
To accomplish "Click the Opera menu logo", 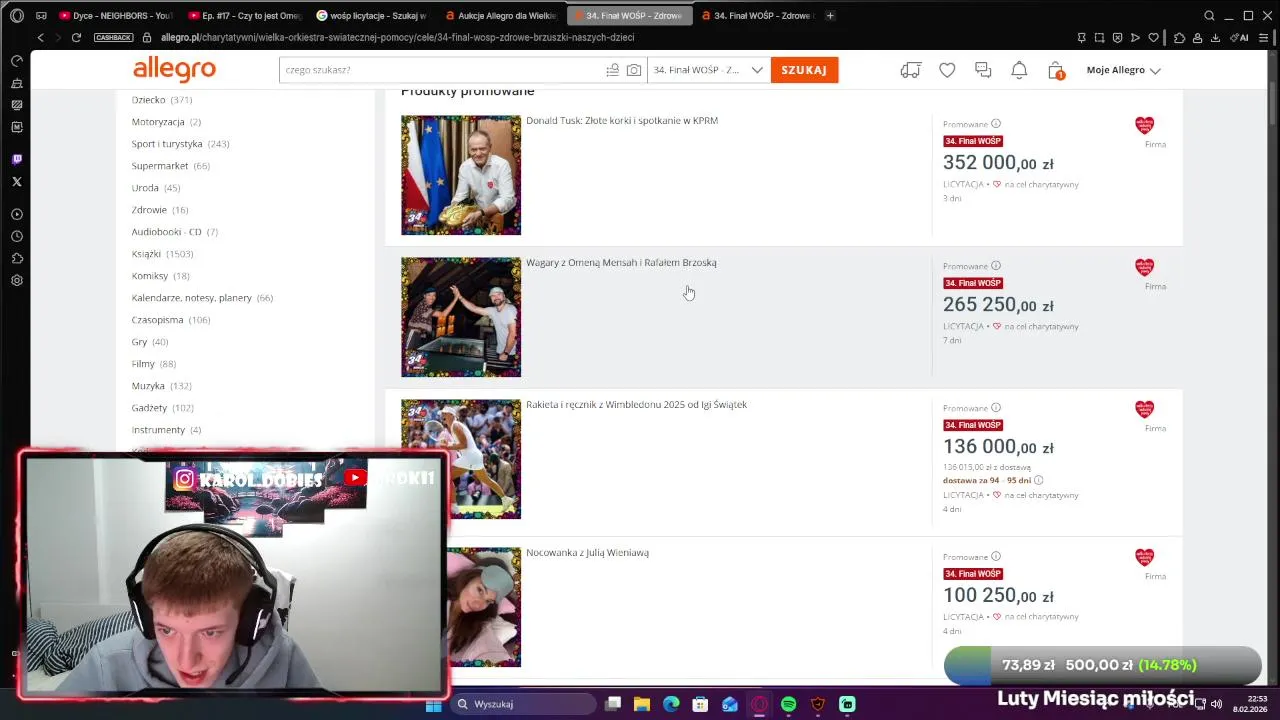I will point(17,16).
